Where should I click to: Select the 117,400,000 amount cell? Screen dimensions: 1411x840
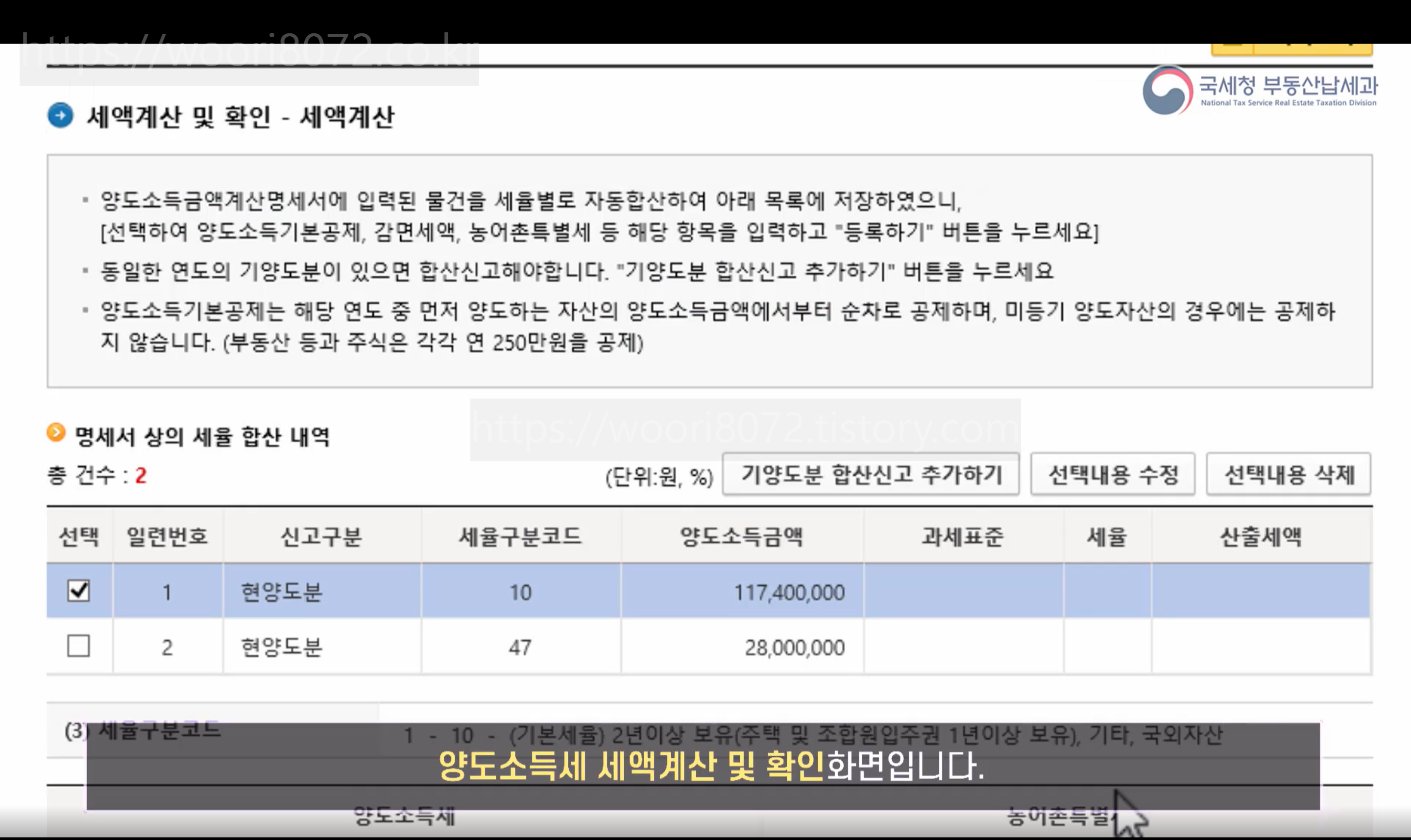789,593
